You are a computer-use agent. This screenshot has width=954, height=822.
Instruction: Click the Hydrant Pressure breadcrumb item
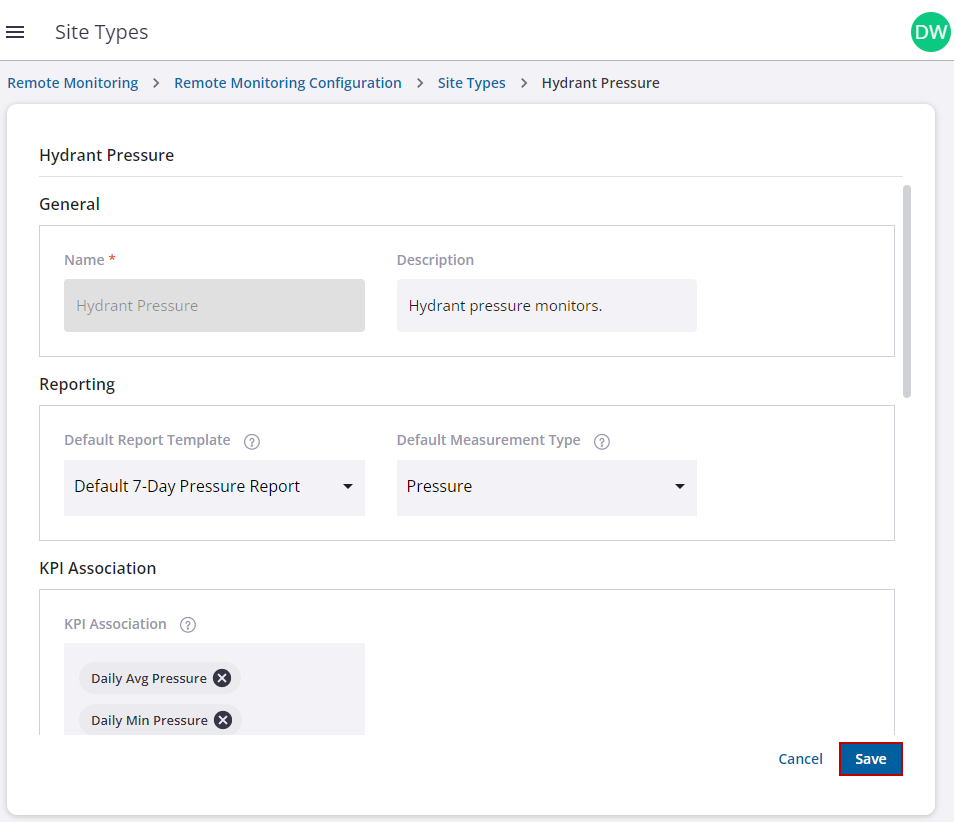tap(600, 83)
